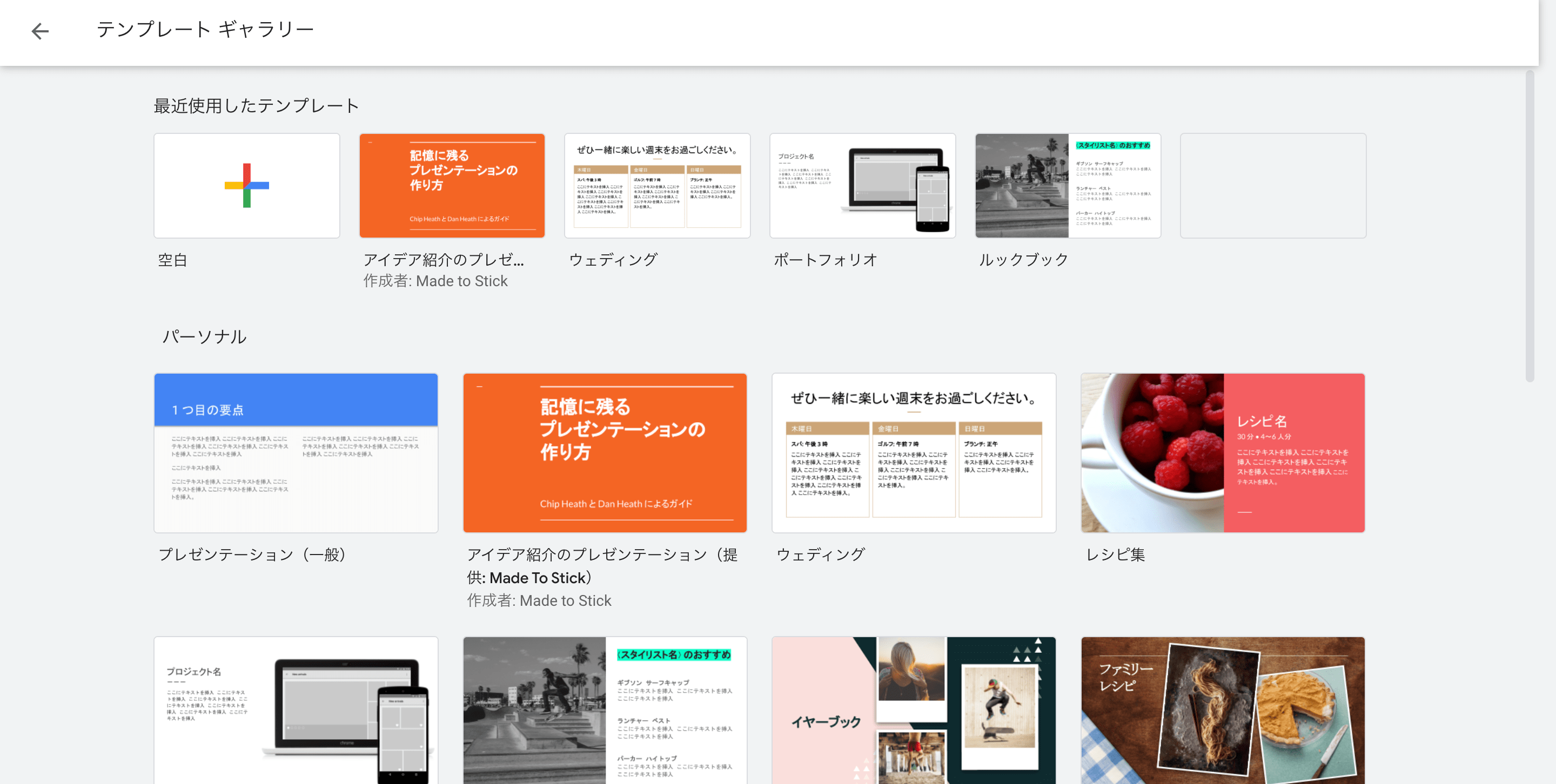The height and width of the screenshot is (784, 1556).
Task: Click recent ルックブック label text
Action: pyautogui.click(x=1023, y=260)
